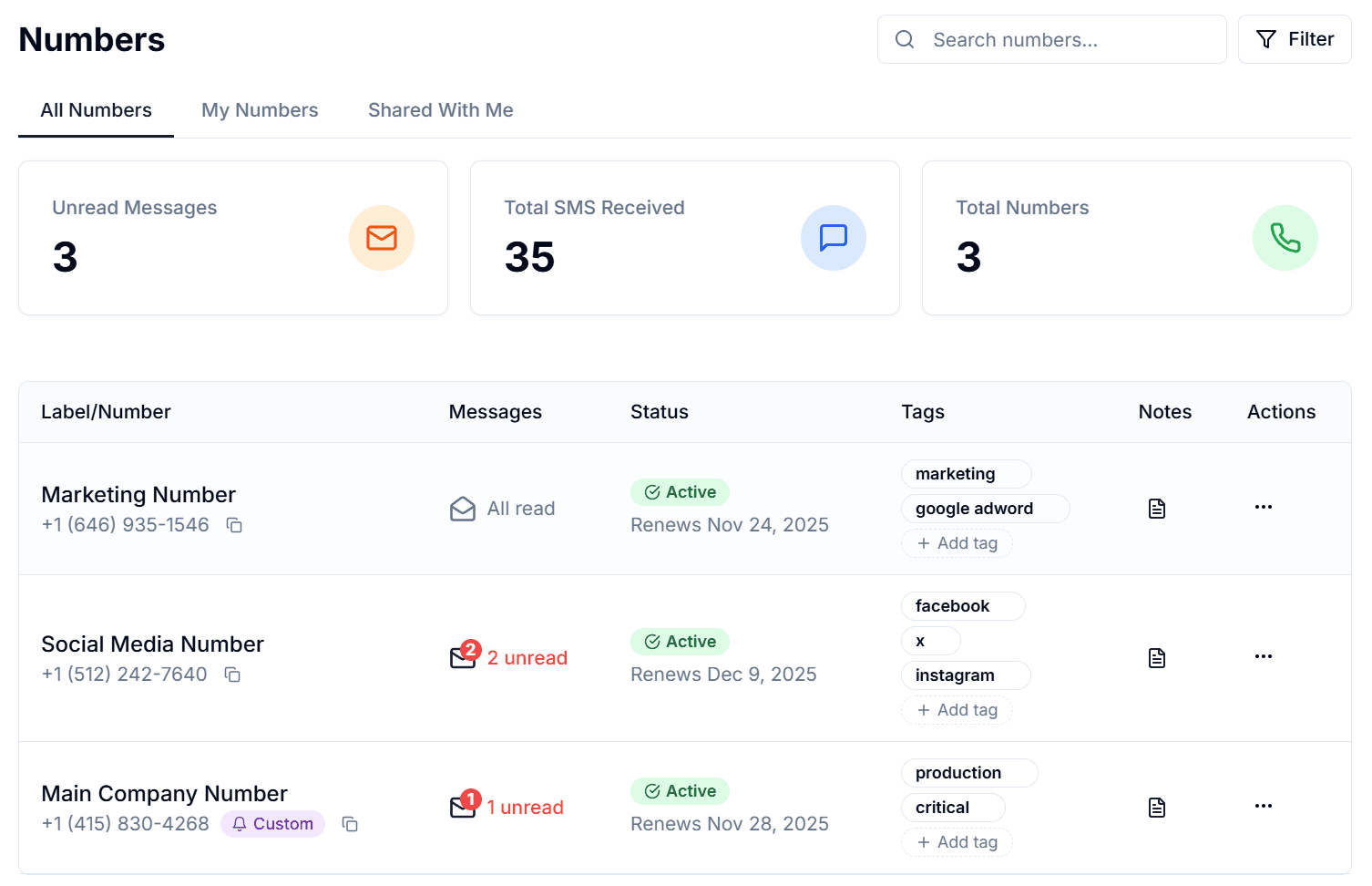Switch to the Shared With Me tab

click(440, 109)
